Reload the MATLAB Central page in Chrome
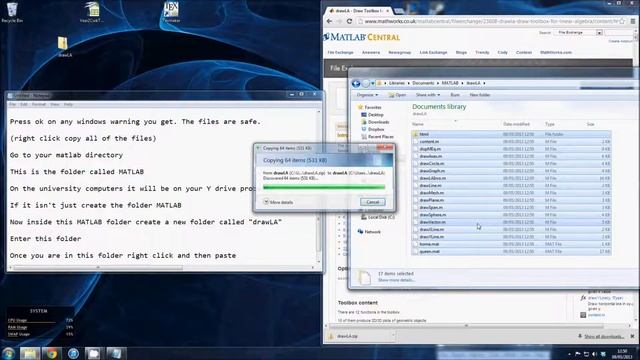The image size is (640, 360). click(x=349, y=21)
